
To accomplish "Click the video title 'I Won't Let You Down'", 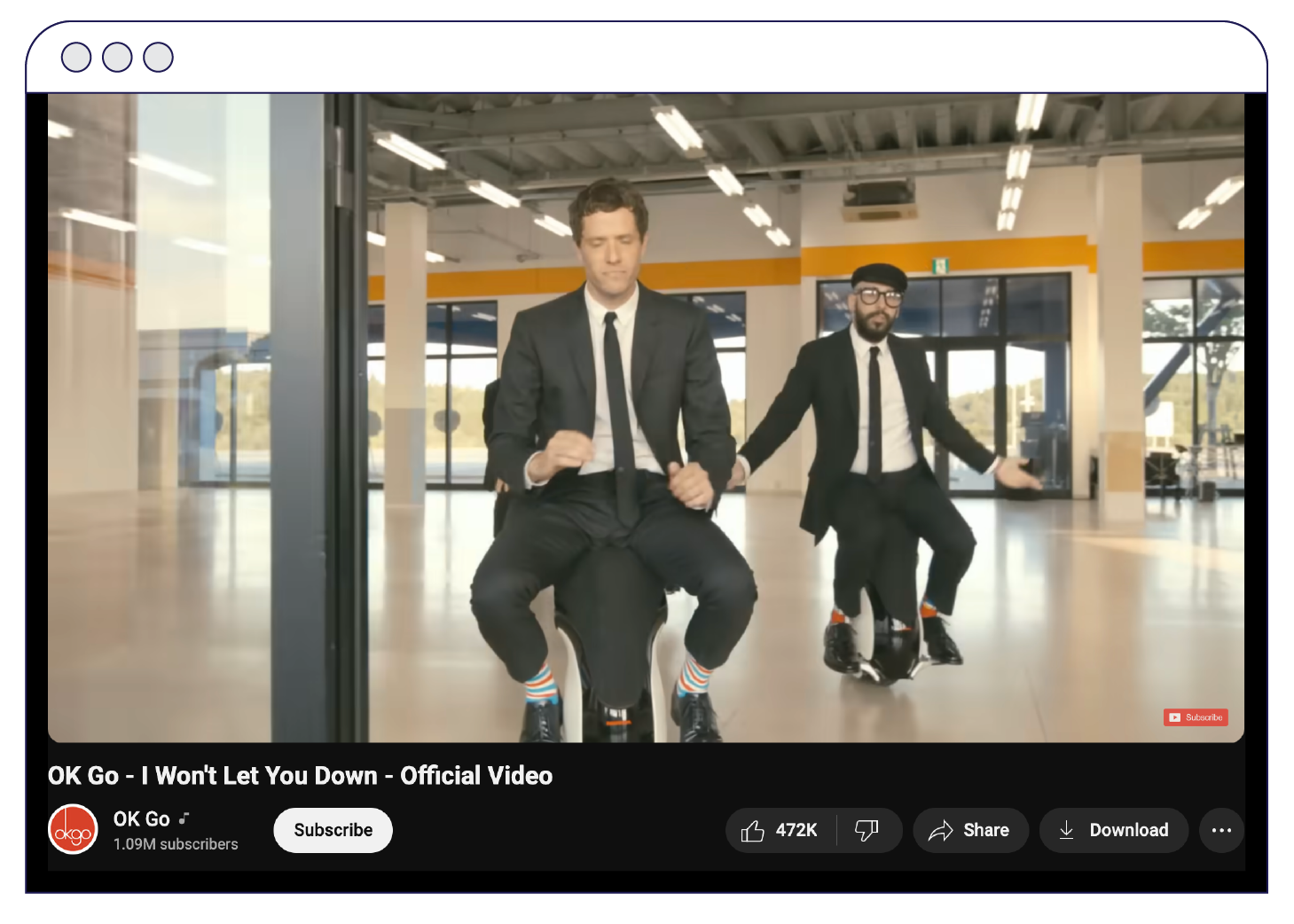I will tap(299, 775).
